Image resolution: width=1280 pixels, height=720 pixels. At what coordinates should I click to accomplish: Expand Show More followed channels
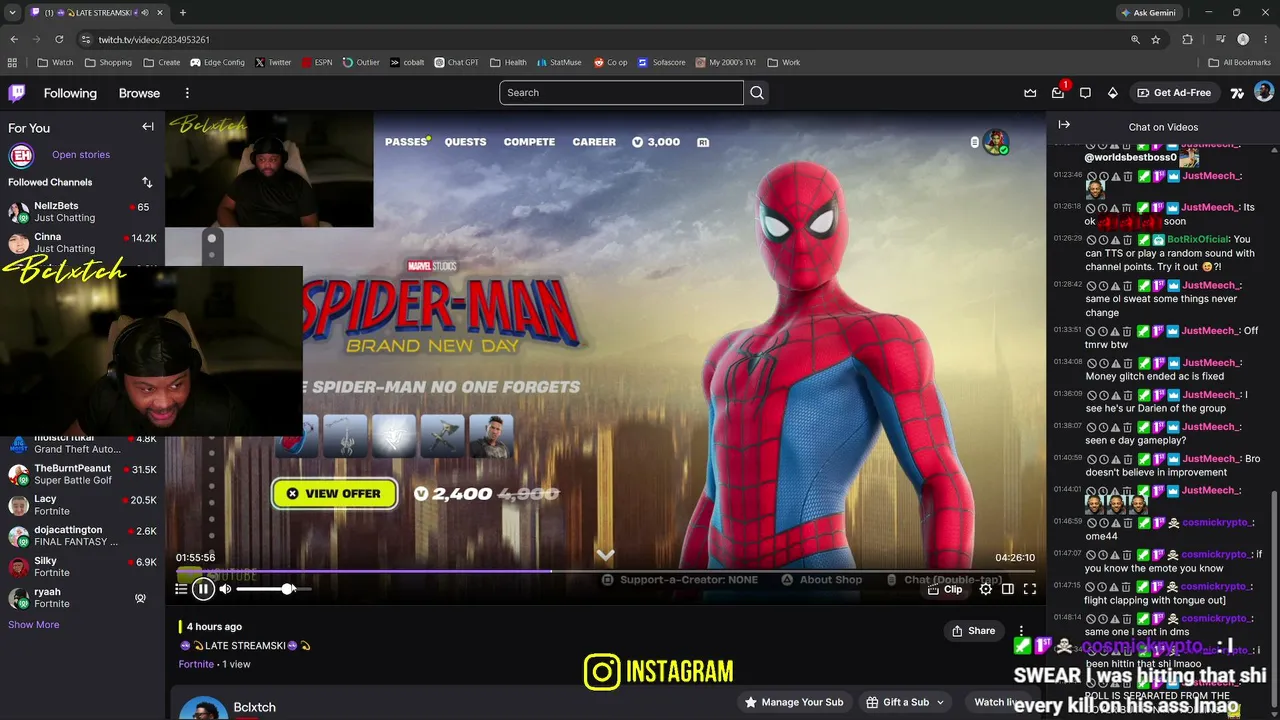click(x=34, y=625)
